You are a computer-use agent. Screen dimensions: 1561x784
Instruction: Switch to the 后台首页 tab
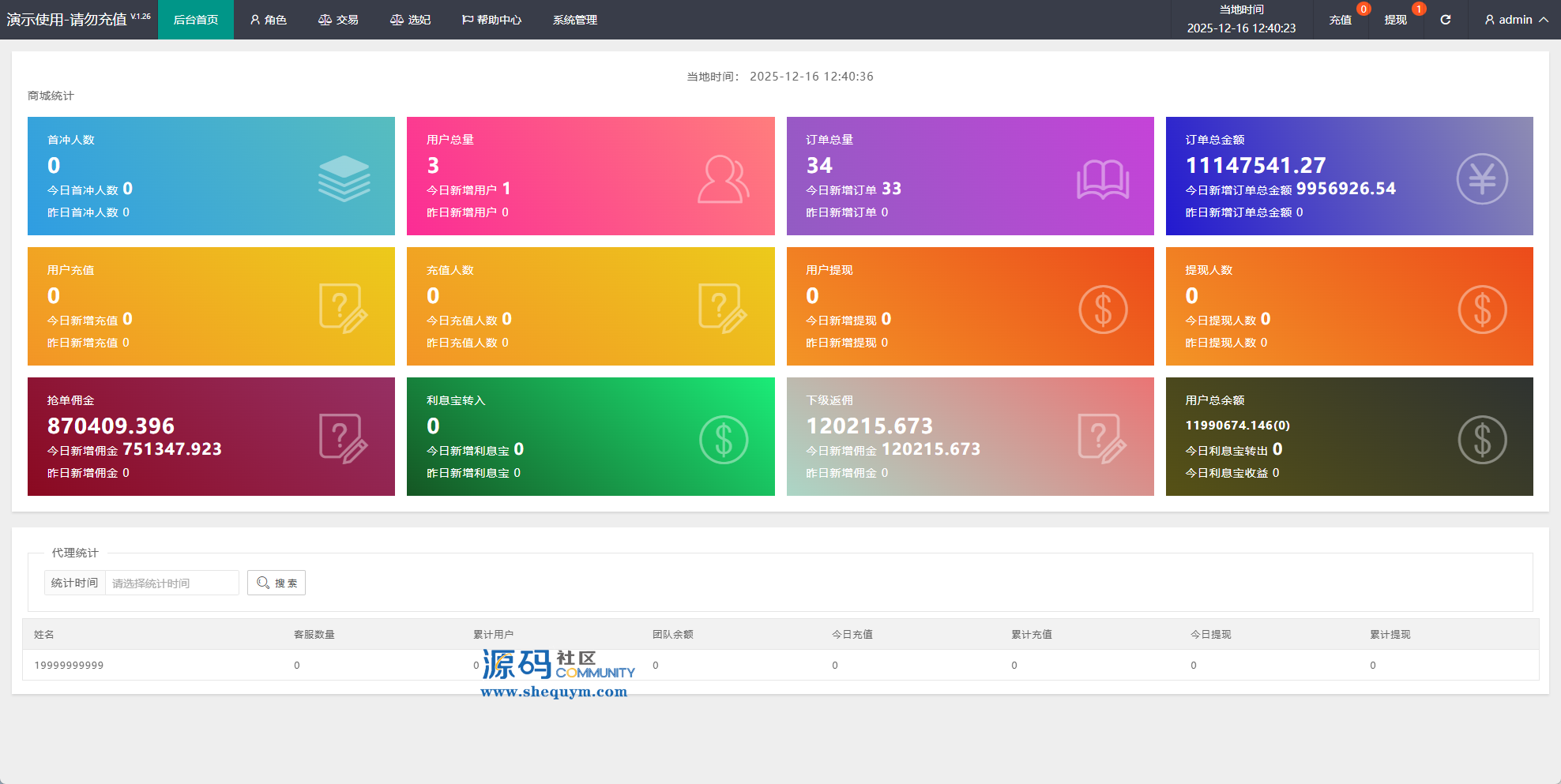point(196,20)
